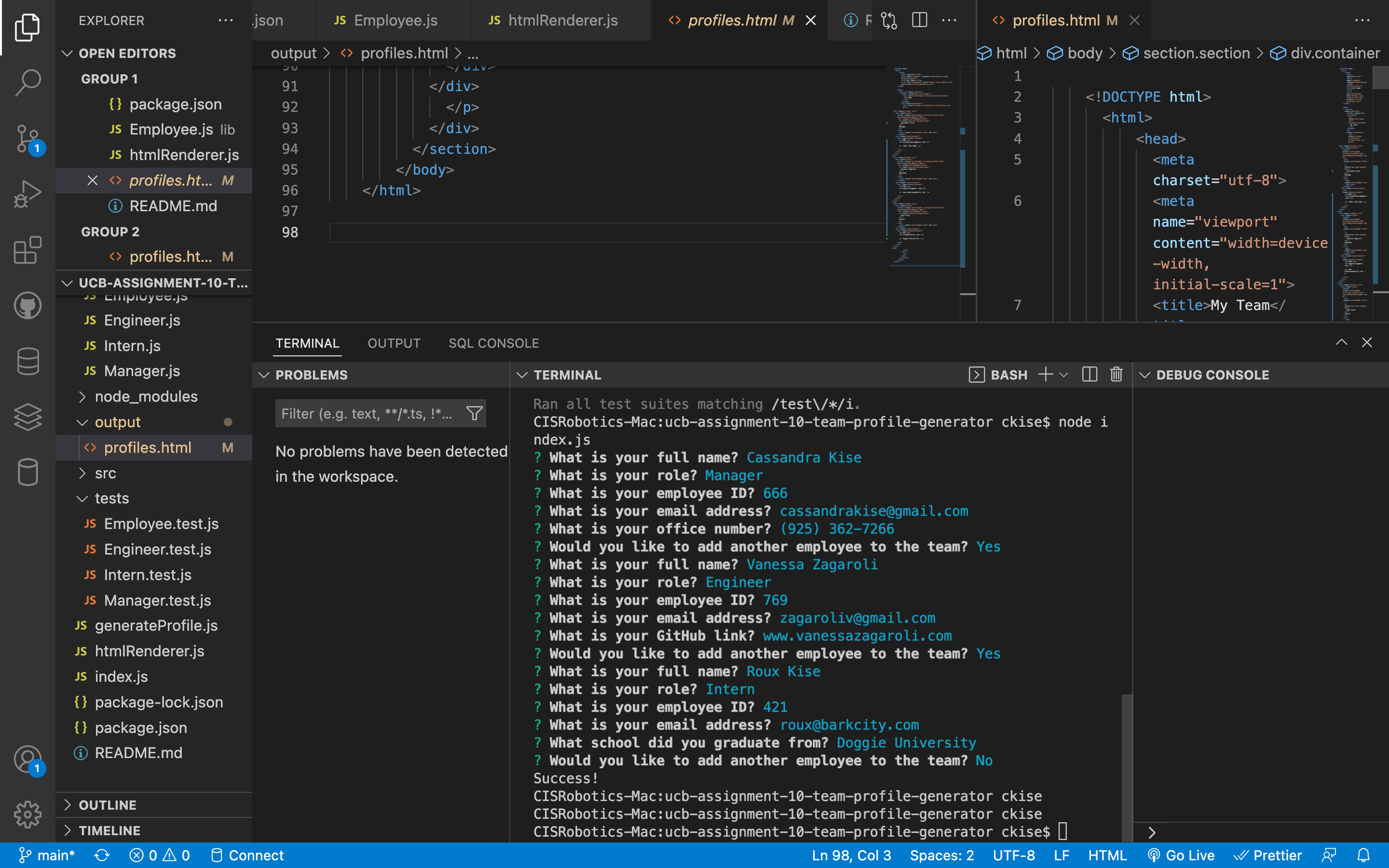Viewport: 1389px width, 868px height.
Task: Open the Extensions view
Action: (x=27, y=250)
